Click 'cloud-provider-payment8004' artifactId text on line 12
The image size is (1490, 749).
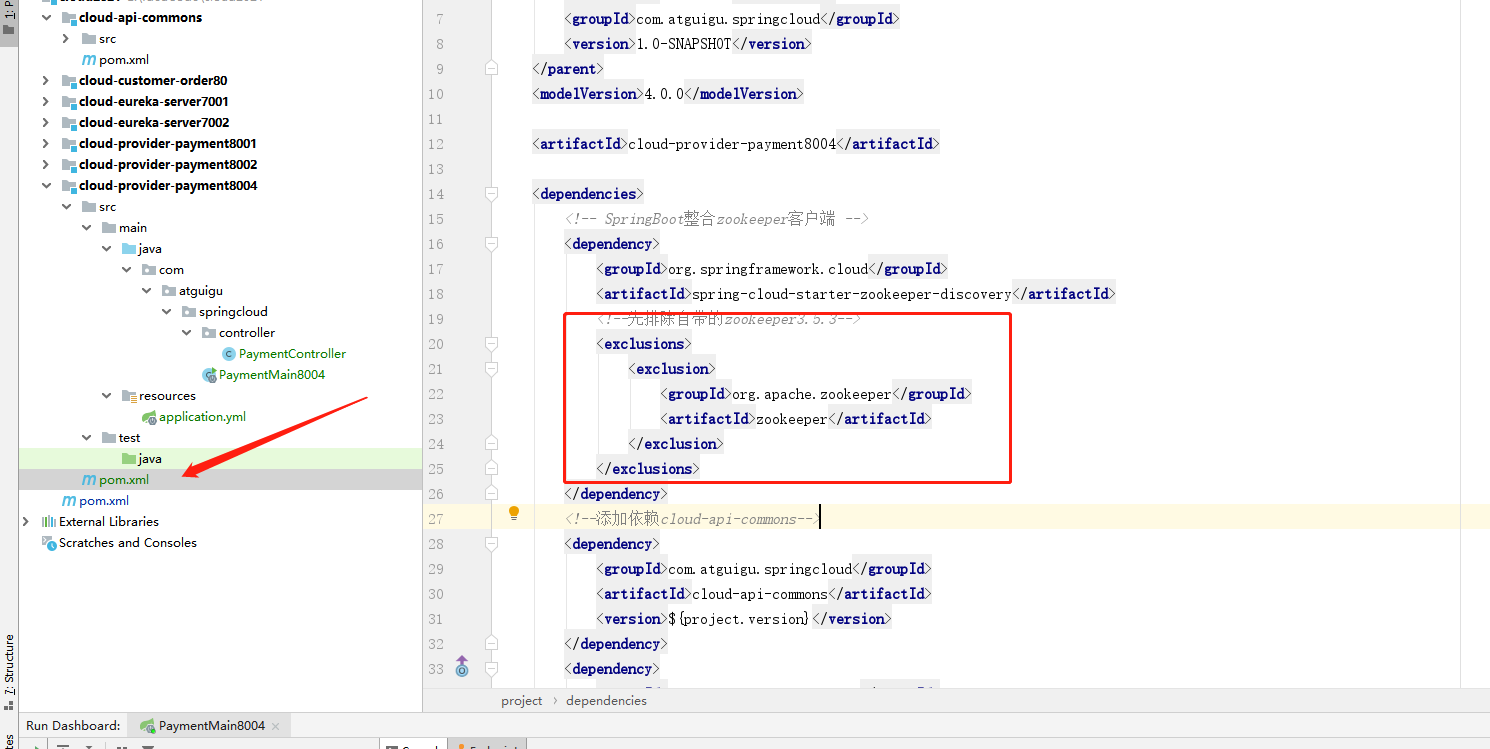[732, 144]
